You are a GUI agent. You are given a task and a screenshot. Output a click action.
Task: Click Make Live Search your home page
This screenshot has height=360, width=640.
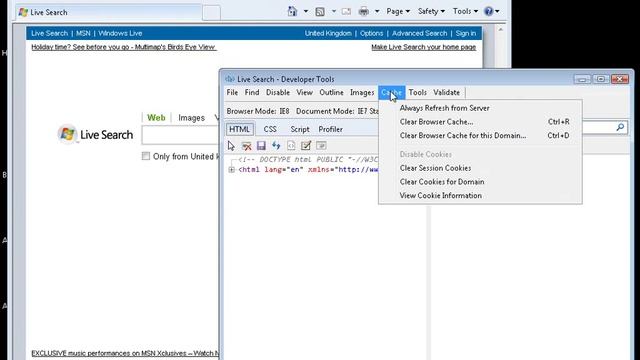[x=424, y=47]
